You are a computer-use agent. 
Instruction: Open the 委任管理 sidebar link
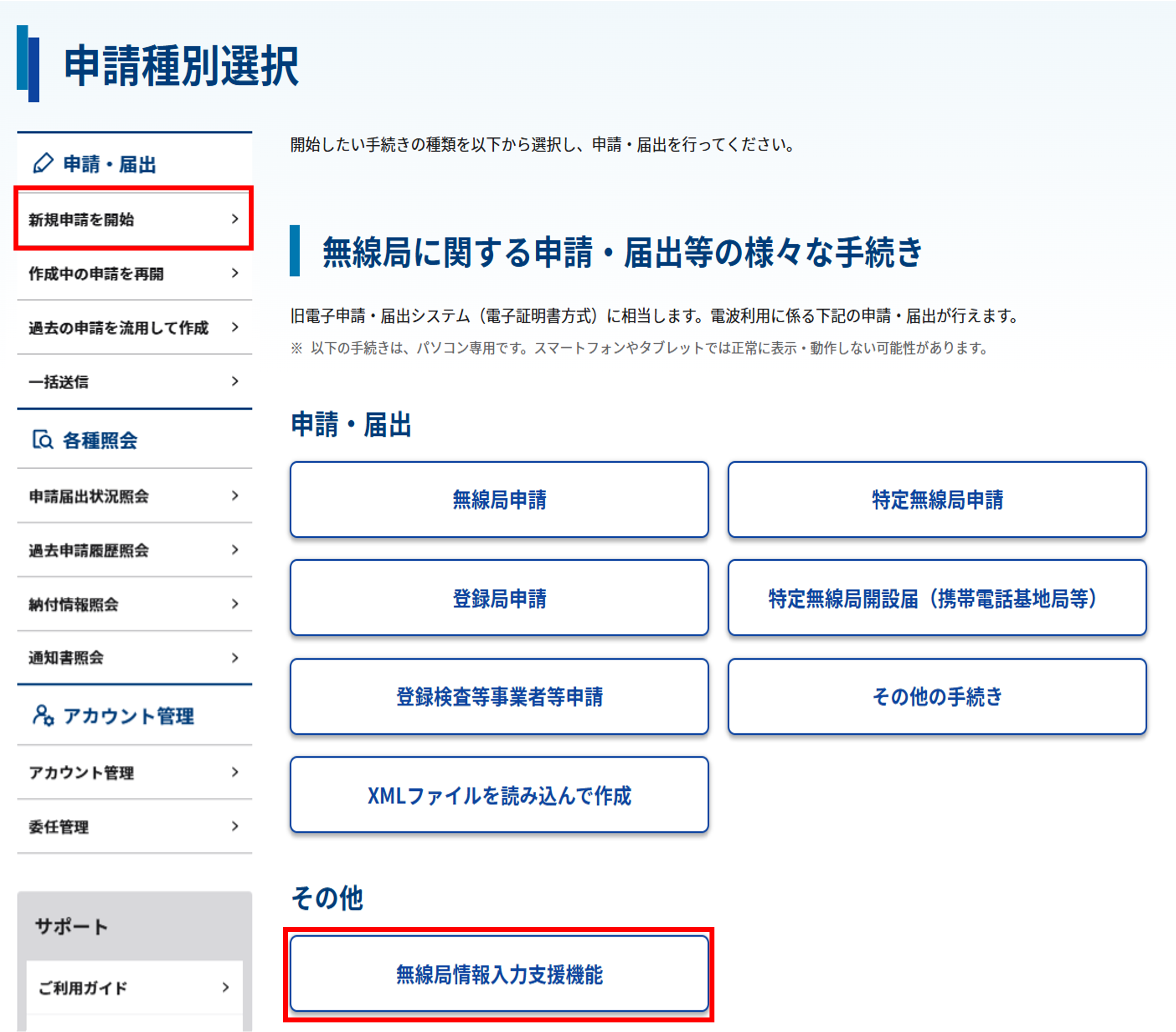135,826
